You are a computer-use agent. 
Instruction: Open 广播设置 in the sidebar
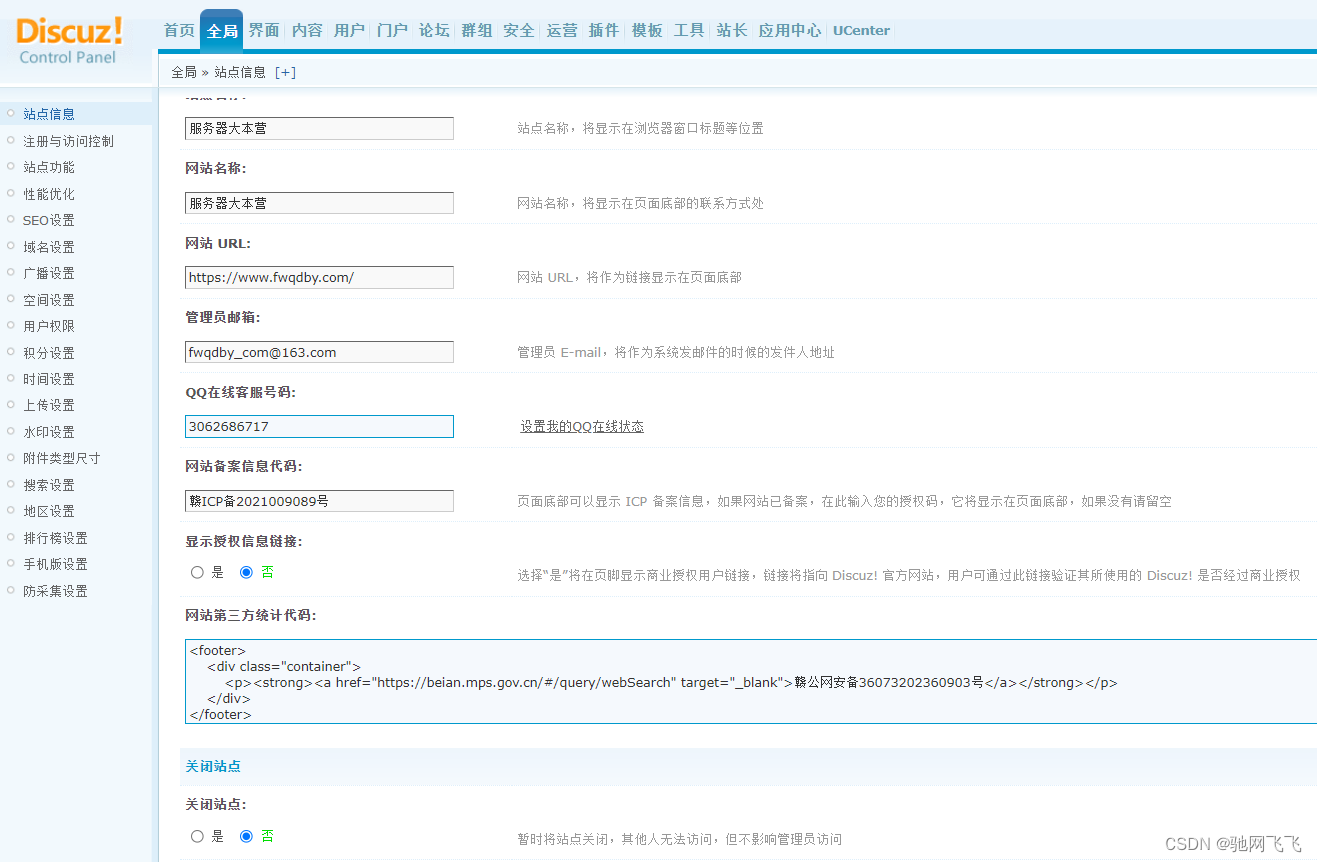tap(49, 273)
